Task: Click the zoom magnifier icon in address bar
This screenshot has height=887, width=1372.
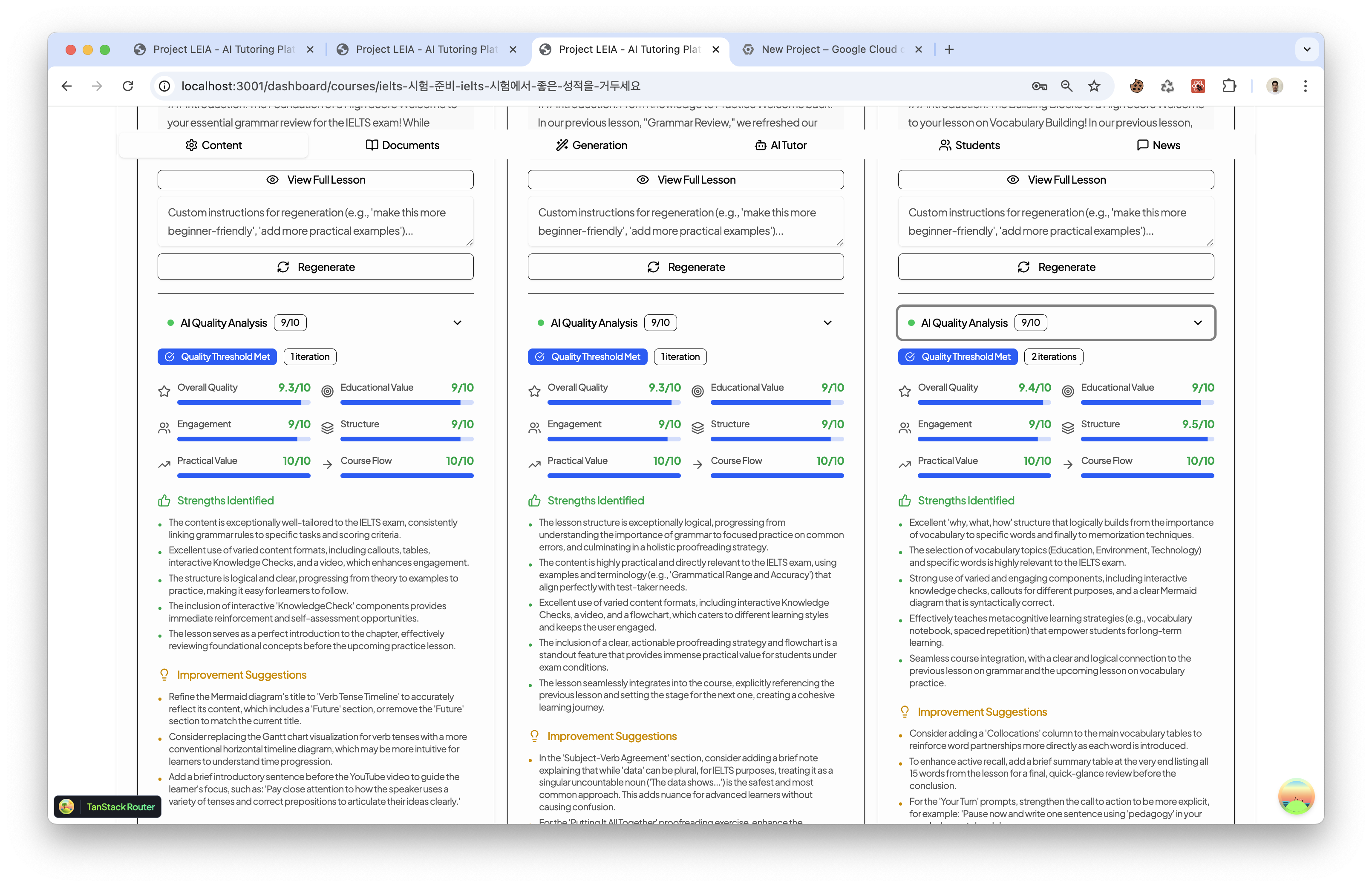Action: pyautogui.click(x=1067, y=86)
